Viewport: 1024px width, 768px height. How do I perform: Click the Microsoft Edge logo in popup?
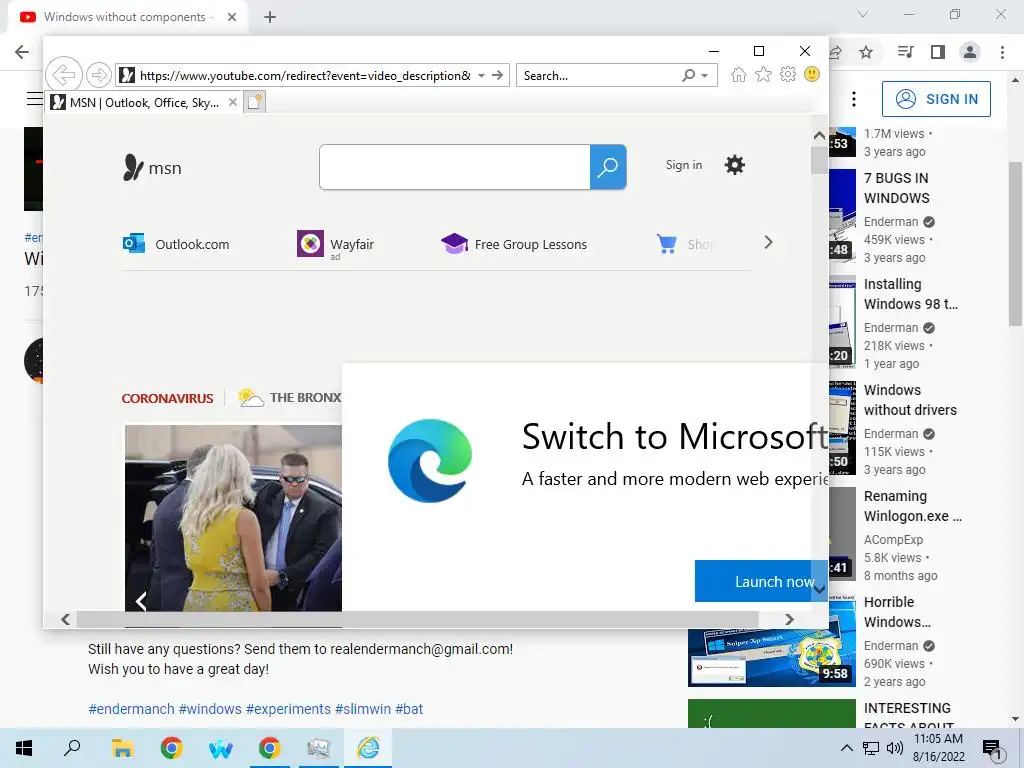coord(430,461)
